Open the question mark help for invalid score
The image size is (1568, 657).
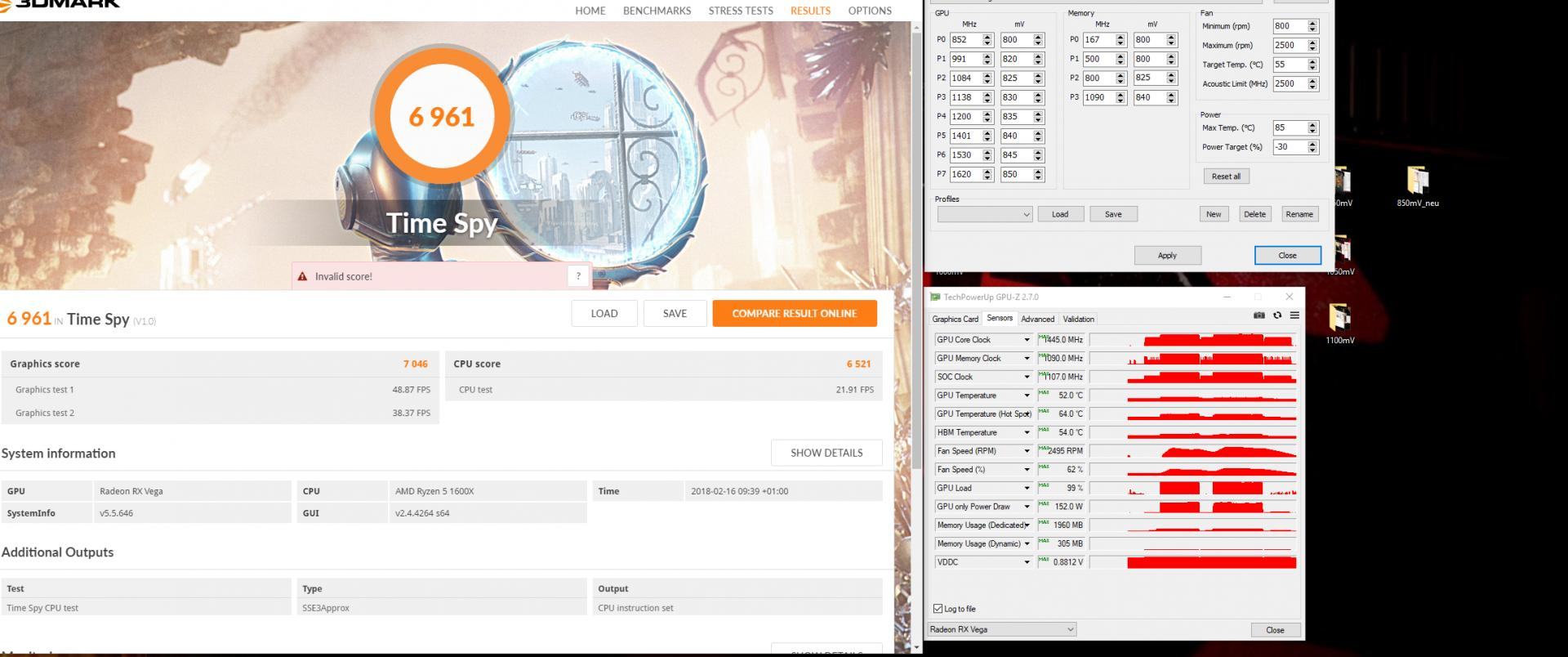click(x=578, y=276)
